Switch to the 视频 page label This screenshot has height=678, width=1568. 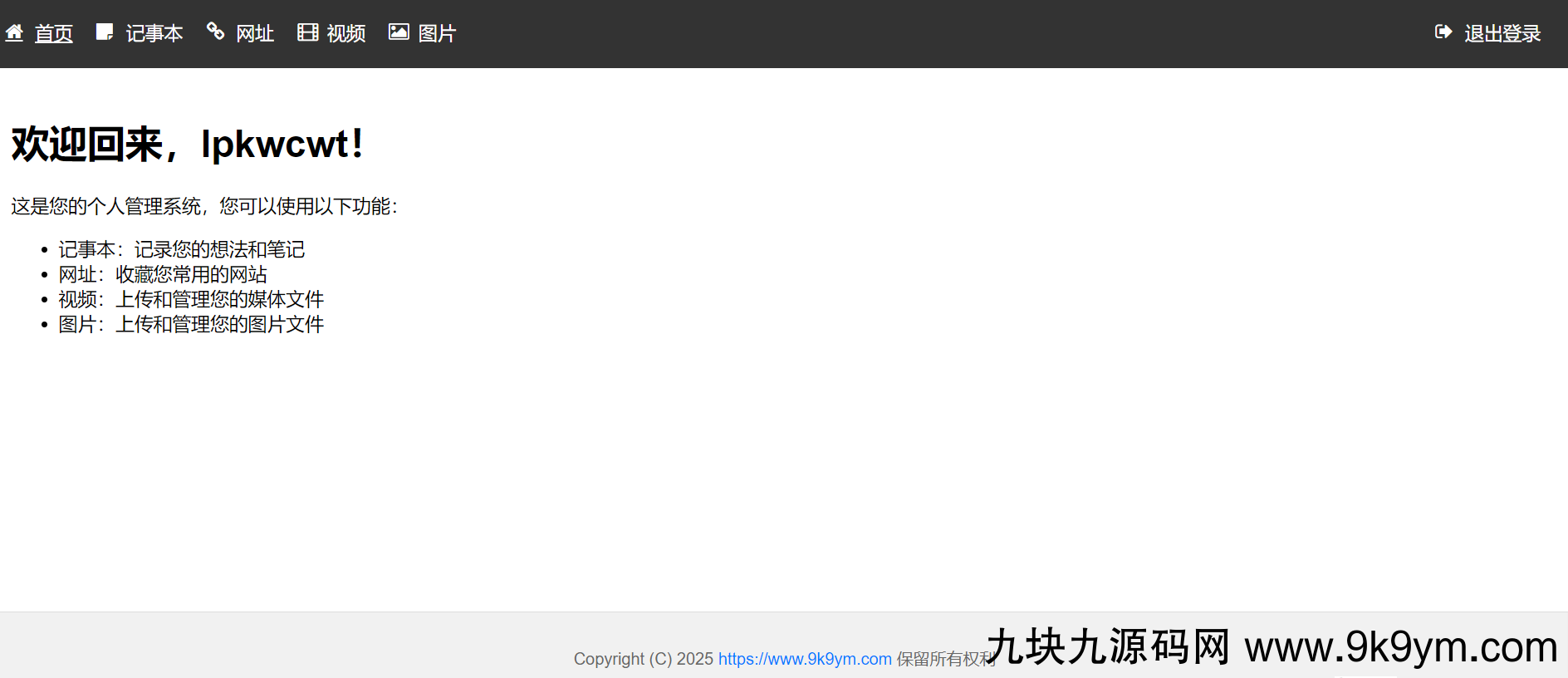click(x=346, y=34)
